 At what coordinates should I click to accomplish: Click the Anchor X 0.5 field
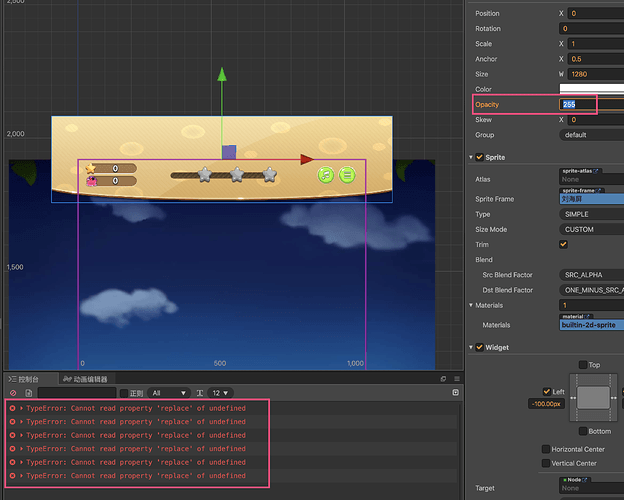(596, 59)
